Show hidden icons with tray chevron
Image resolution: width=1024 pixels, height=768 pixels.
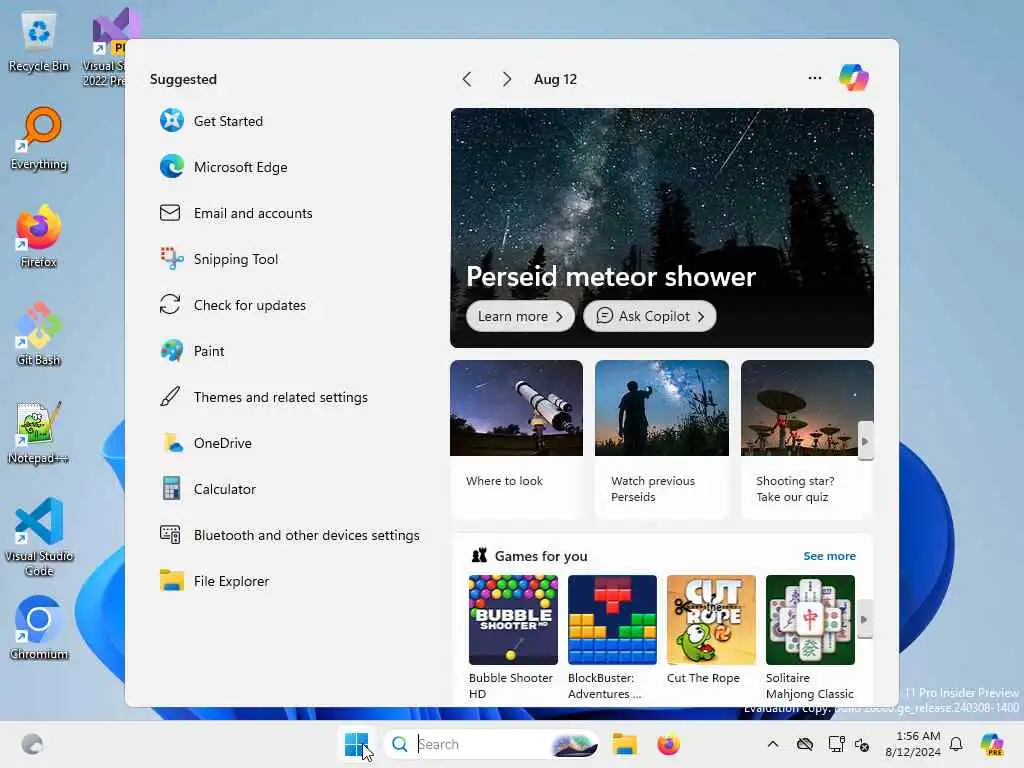coord(773,744)
